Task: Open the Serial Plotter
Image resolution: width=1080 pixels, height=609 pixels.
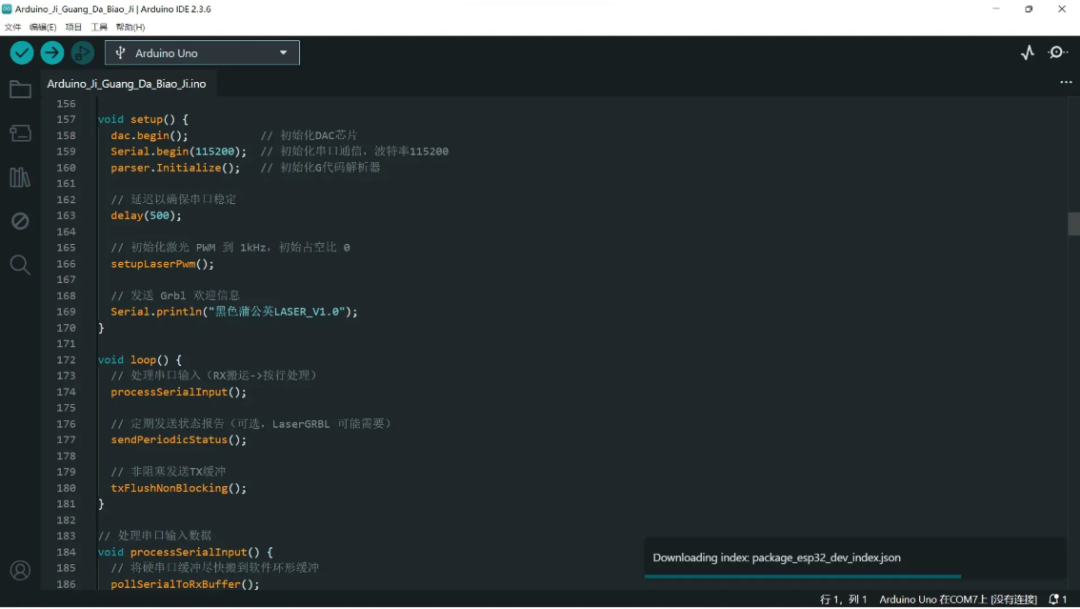Action: (x=1027, y=52)
